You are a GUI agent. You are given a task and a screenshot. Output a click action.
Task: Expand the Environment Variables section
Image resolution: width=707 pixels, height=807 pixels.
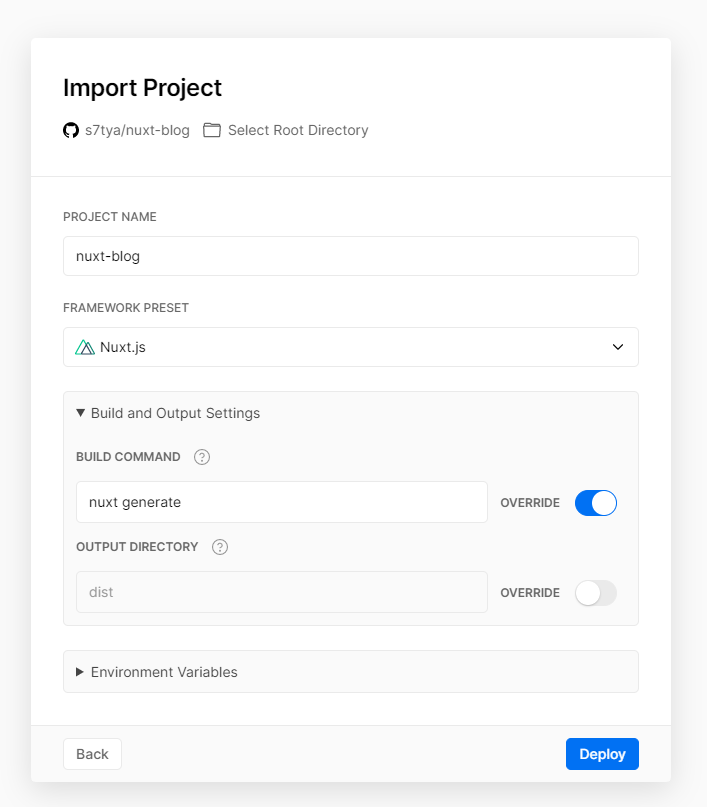(164, 672)
